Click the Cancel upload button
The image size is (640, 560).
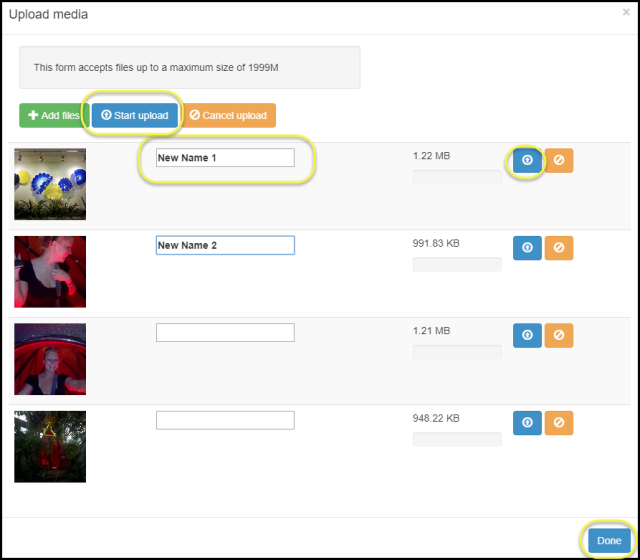(x=228, y=116)
